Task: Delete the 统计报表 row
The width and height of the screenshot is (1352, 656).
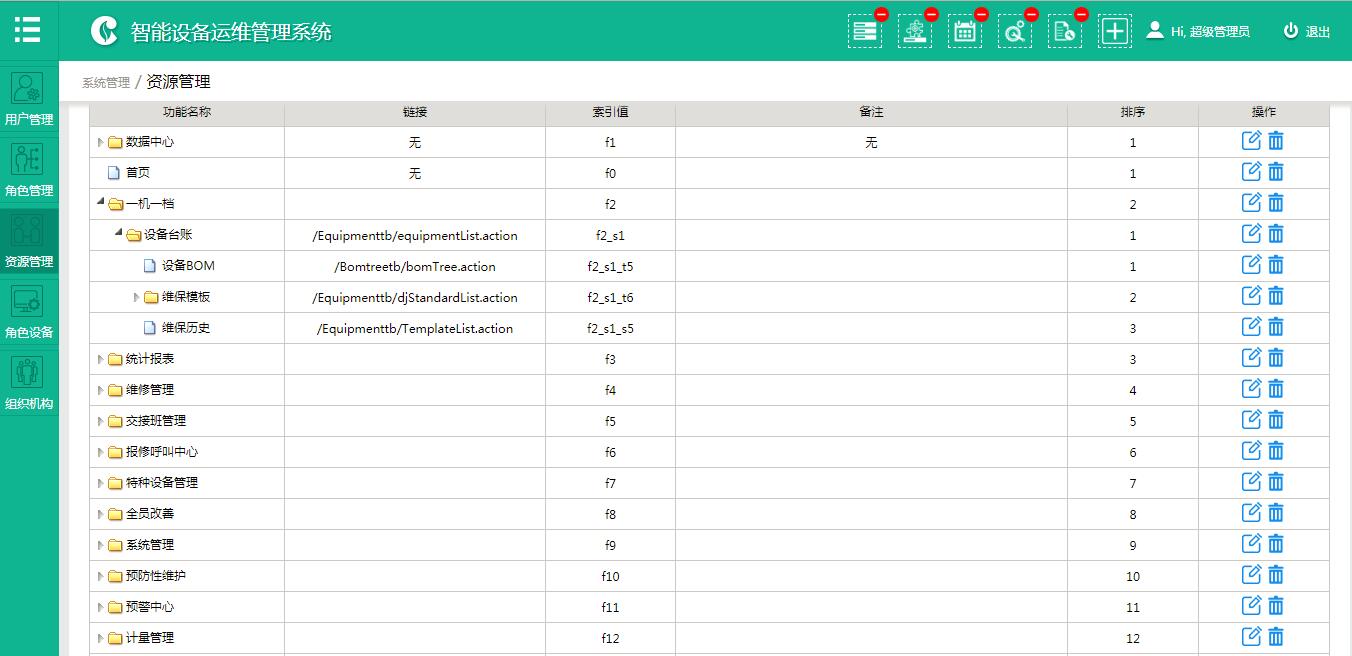Action: (1276, 358)
